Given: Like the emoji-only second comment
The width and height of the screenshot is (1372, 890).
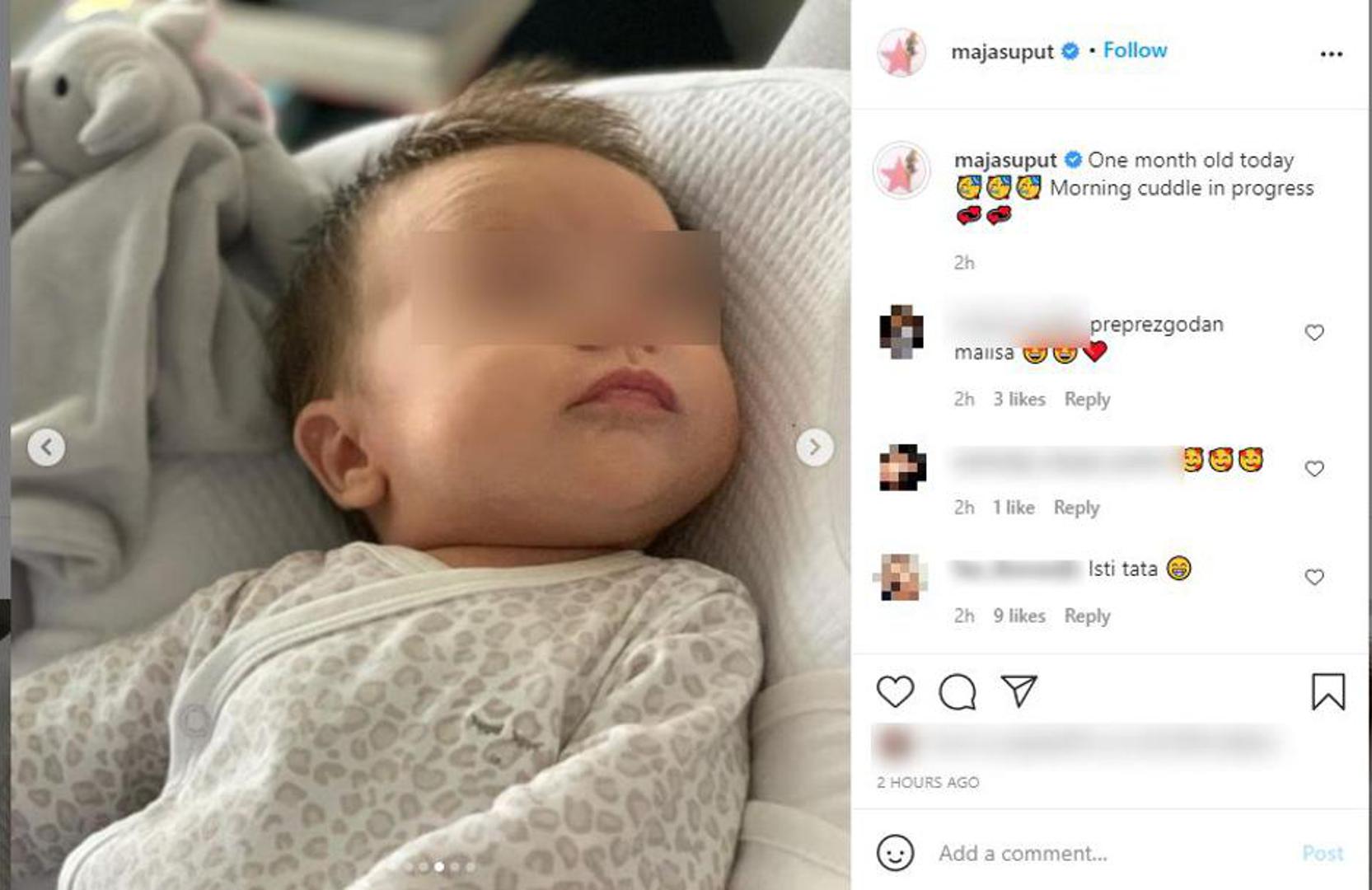Looking at the screenshot, I should tap(1313, 468).
